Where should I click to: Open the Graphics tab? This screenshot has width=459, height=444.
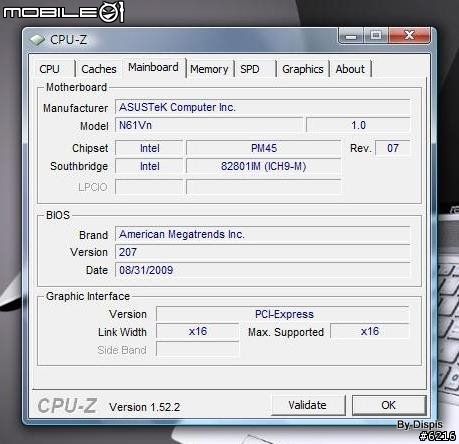[x=303, y=69]
